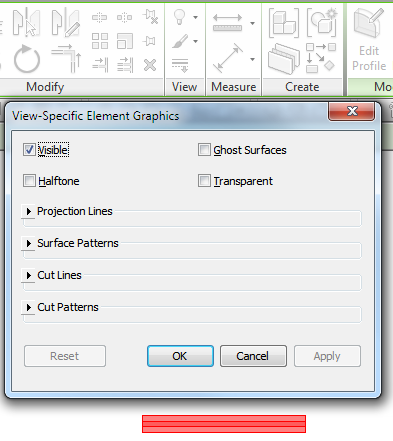This screenshot has height=441, width=393.
Task: Select the Mirror Draw Axis tool
Action: click(x=66, y=22)
